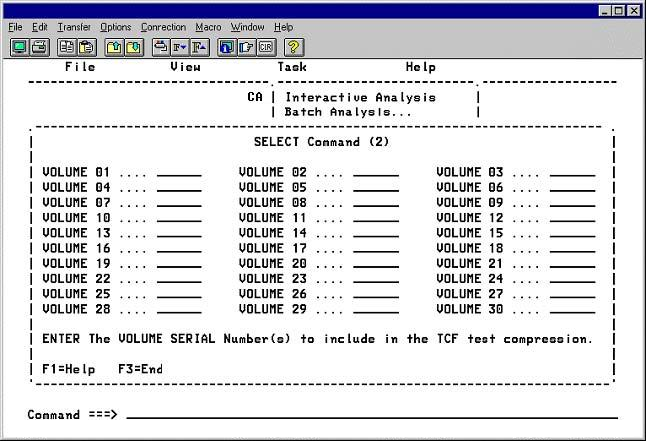Viewport: 646px width, 441px height.
Task: Click the yellow question mark help icon
Action: 294,47
